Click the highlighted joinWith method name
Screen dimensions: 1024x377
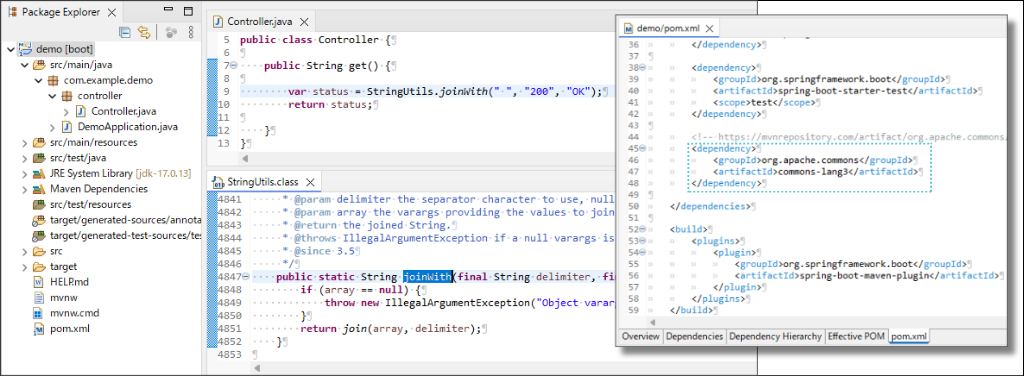[x=427, y=277]
